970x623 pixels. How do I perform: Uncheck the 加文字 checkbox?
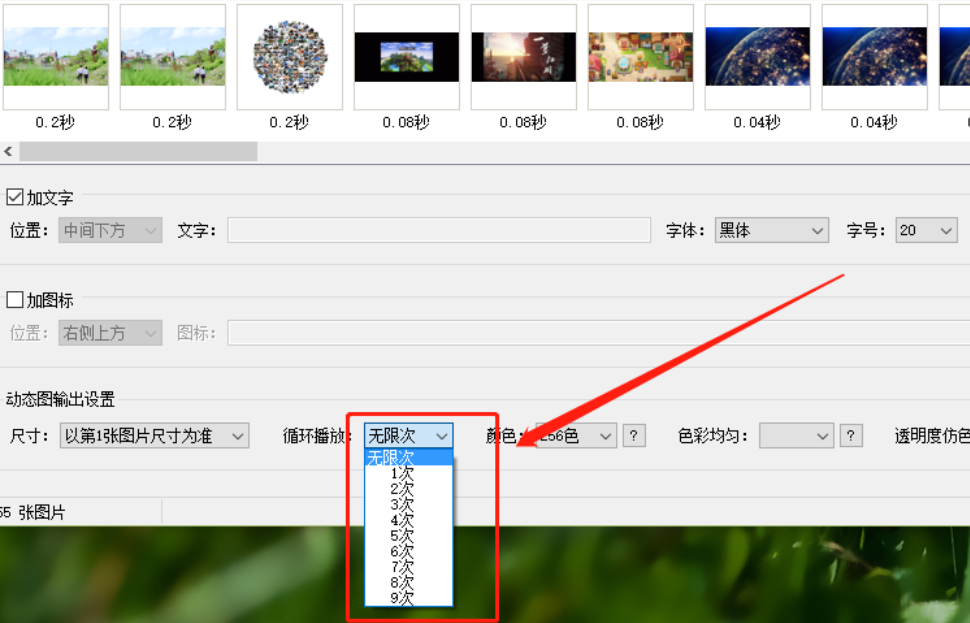15,197
